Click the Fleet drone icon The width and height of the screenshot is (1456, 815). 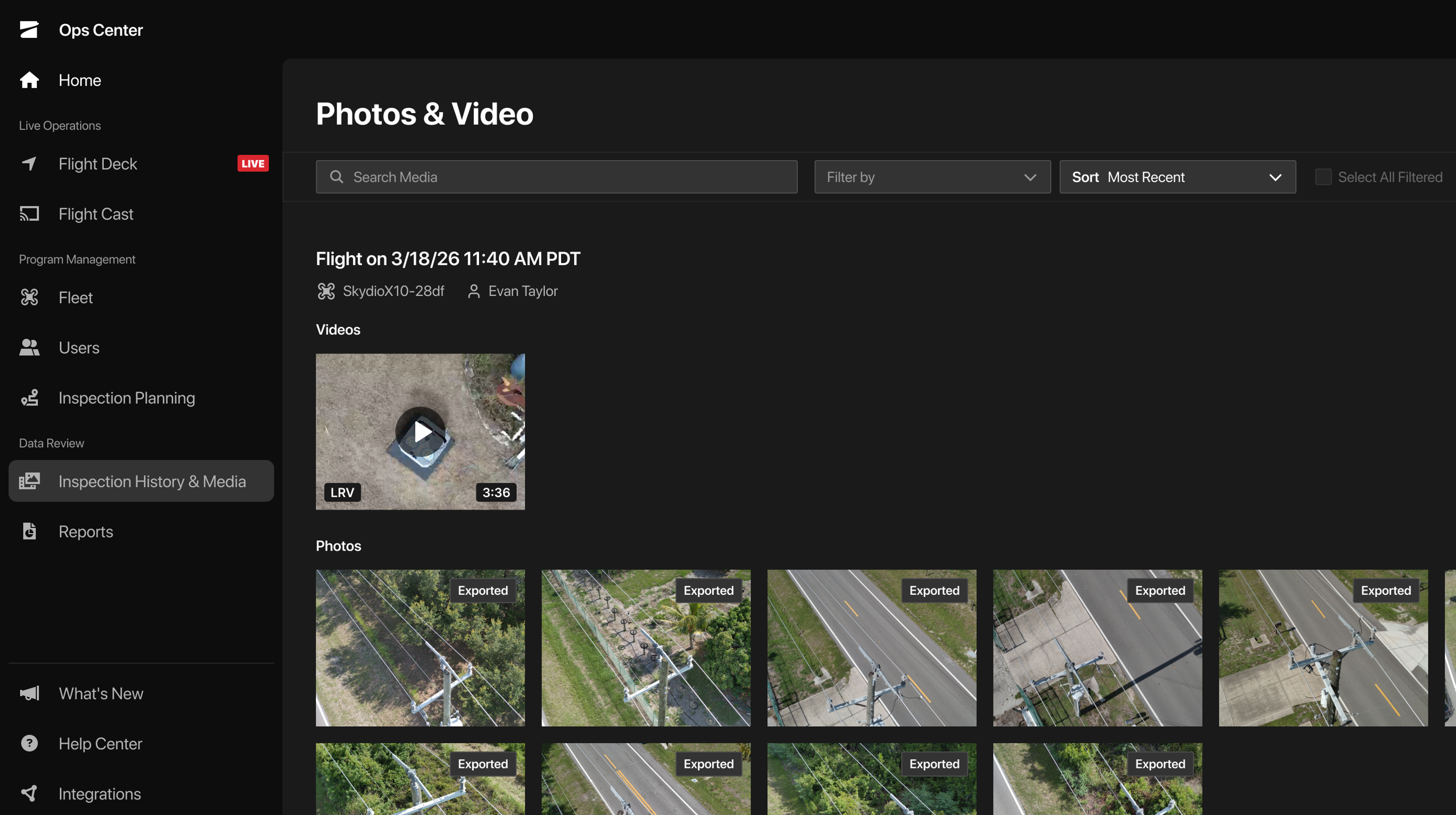(x=30, y=298)
